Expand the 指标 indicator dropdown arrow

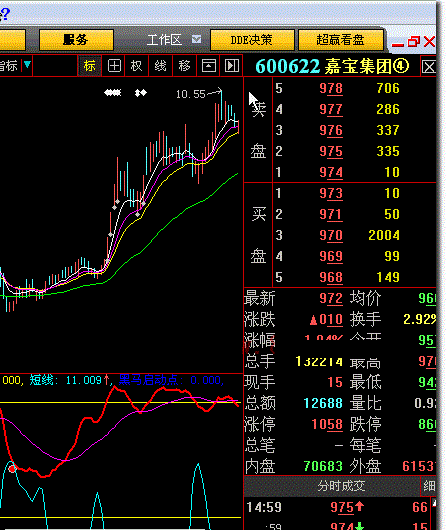coord(27,64)
